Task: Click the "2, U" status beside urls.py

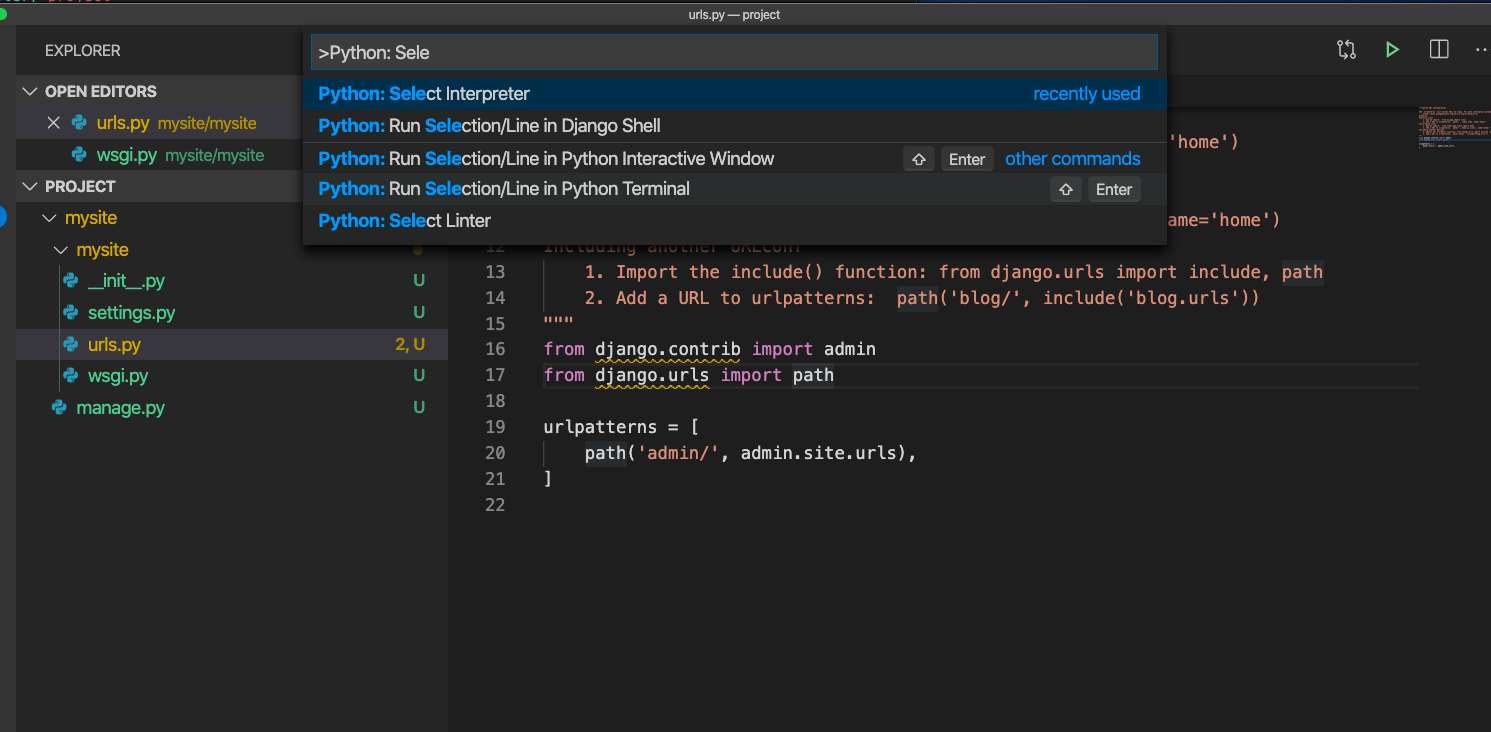Action: pos(410,345)
